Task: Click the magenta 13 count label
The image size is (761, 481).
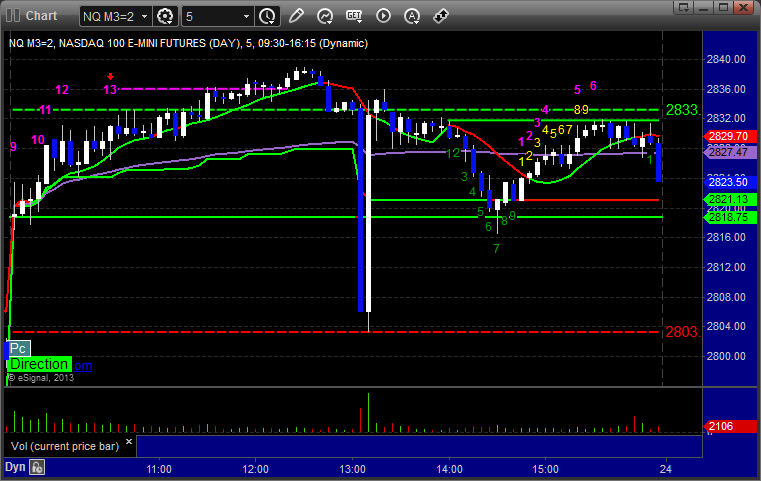Action: click(x=110, y=89)
